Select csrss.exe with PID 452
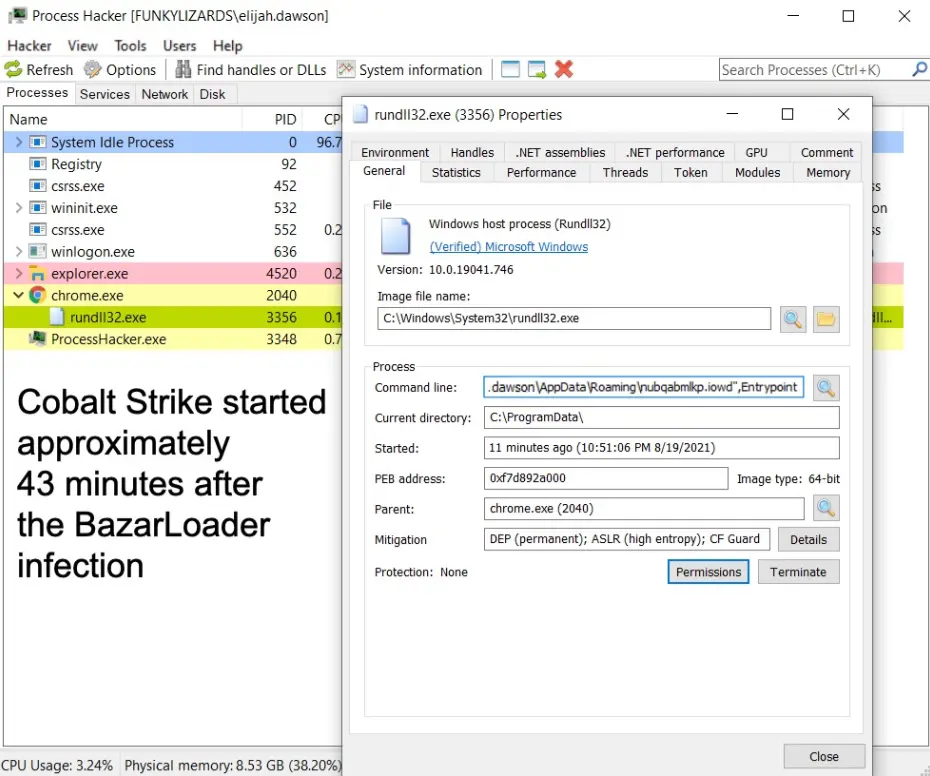Viewport: 930px width, 776px height. click(172, 186)
